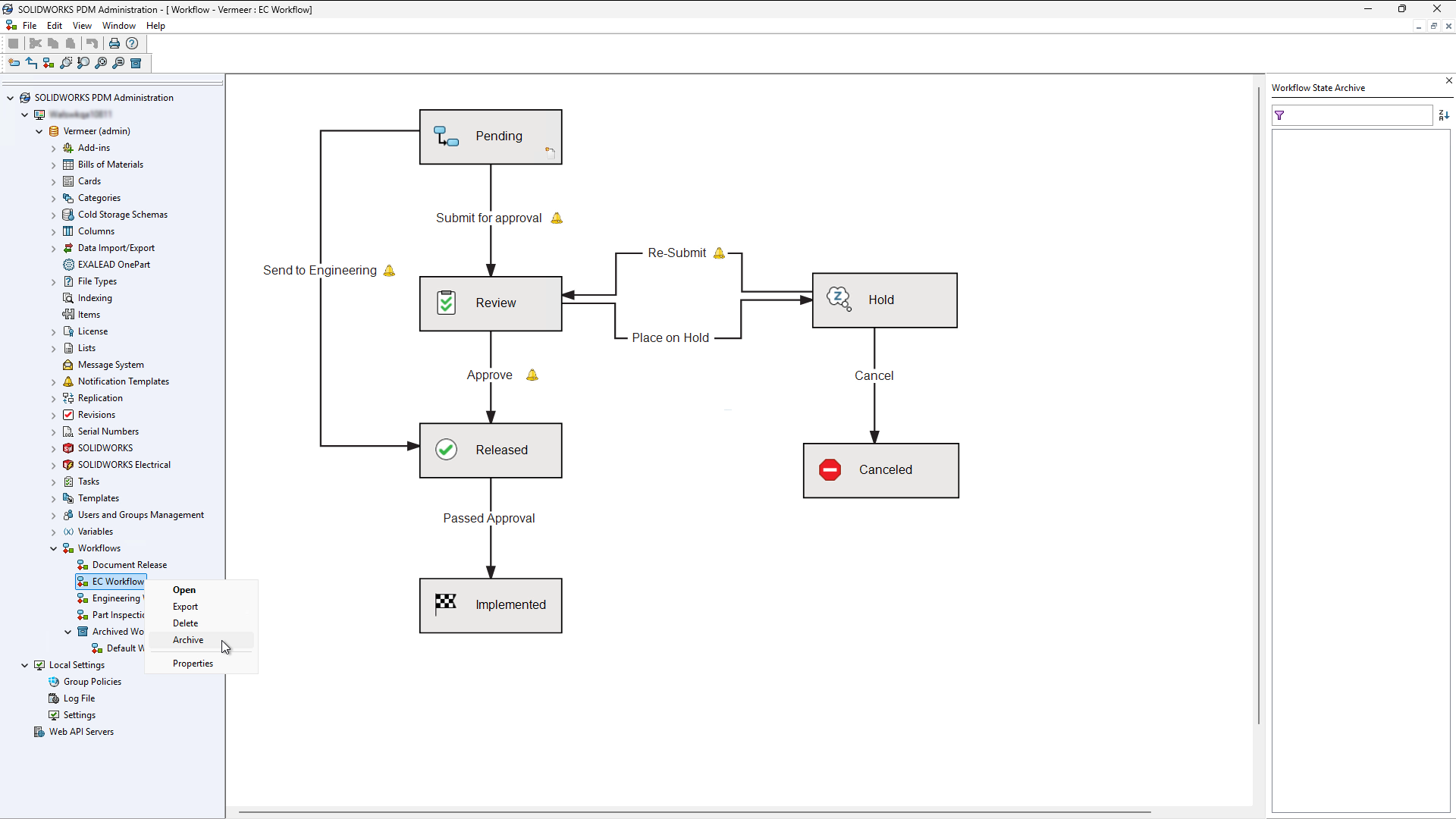The height and width of the screenshot is (819, 1456).
Task: Click the Submit for approval transition label
Action: (488, 218)
